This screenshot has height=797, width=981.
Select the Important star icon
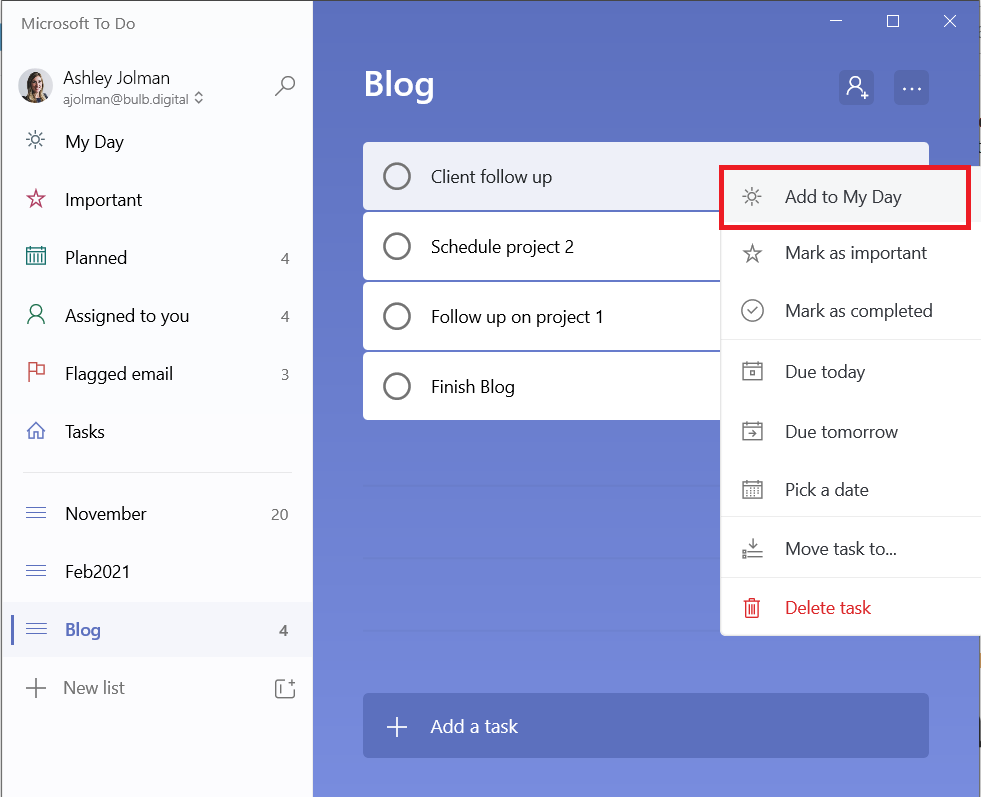click(x=36, y=199)
